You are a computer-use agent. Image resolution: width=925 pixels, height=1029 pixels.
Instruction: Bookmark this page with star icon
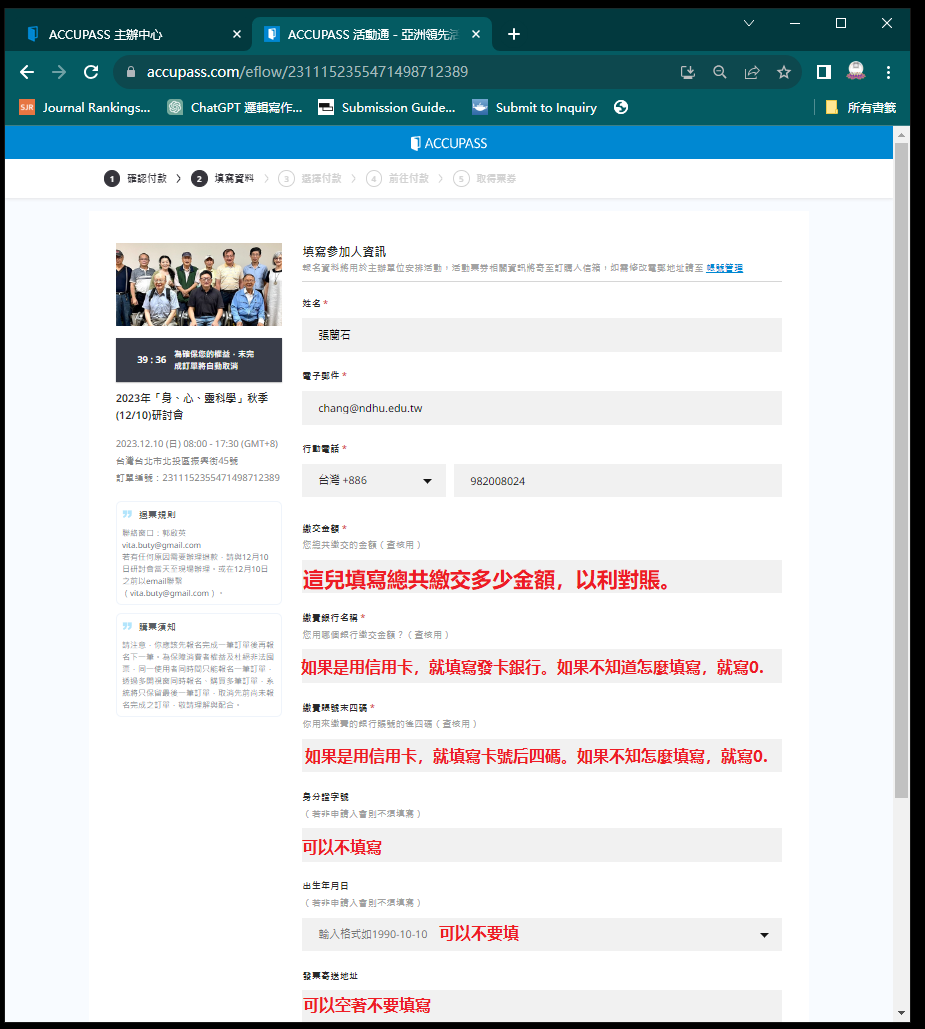click(784, 72)
